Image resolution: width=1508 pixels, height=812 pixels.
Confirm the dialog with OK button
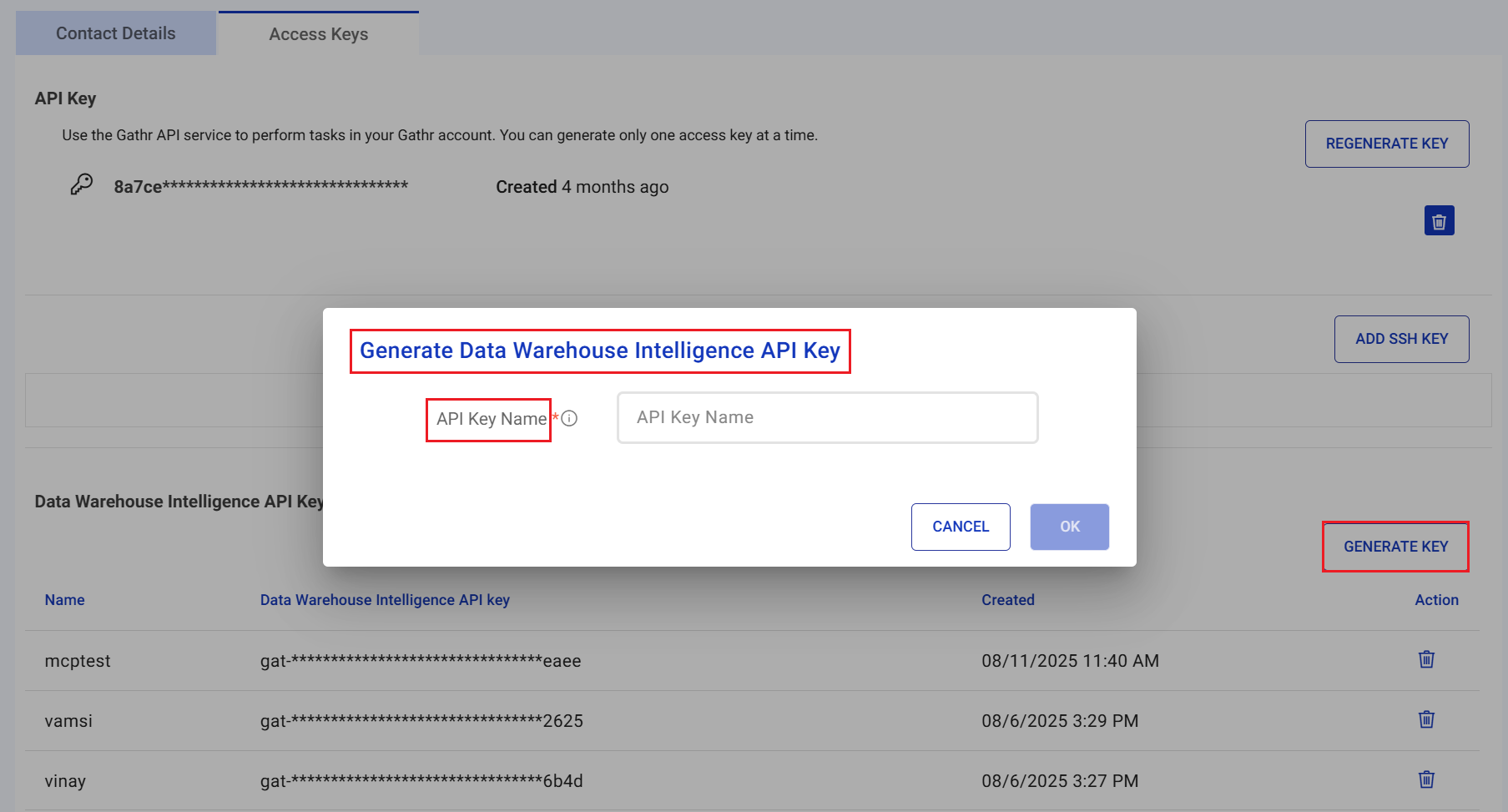tap(1069, 527)
